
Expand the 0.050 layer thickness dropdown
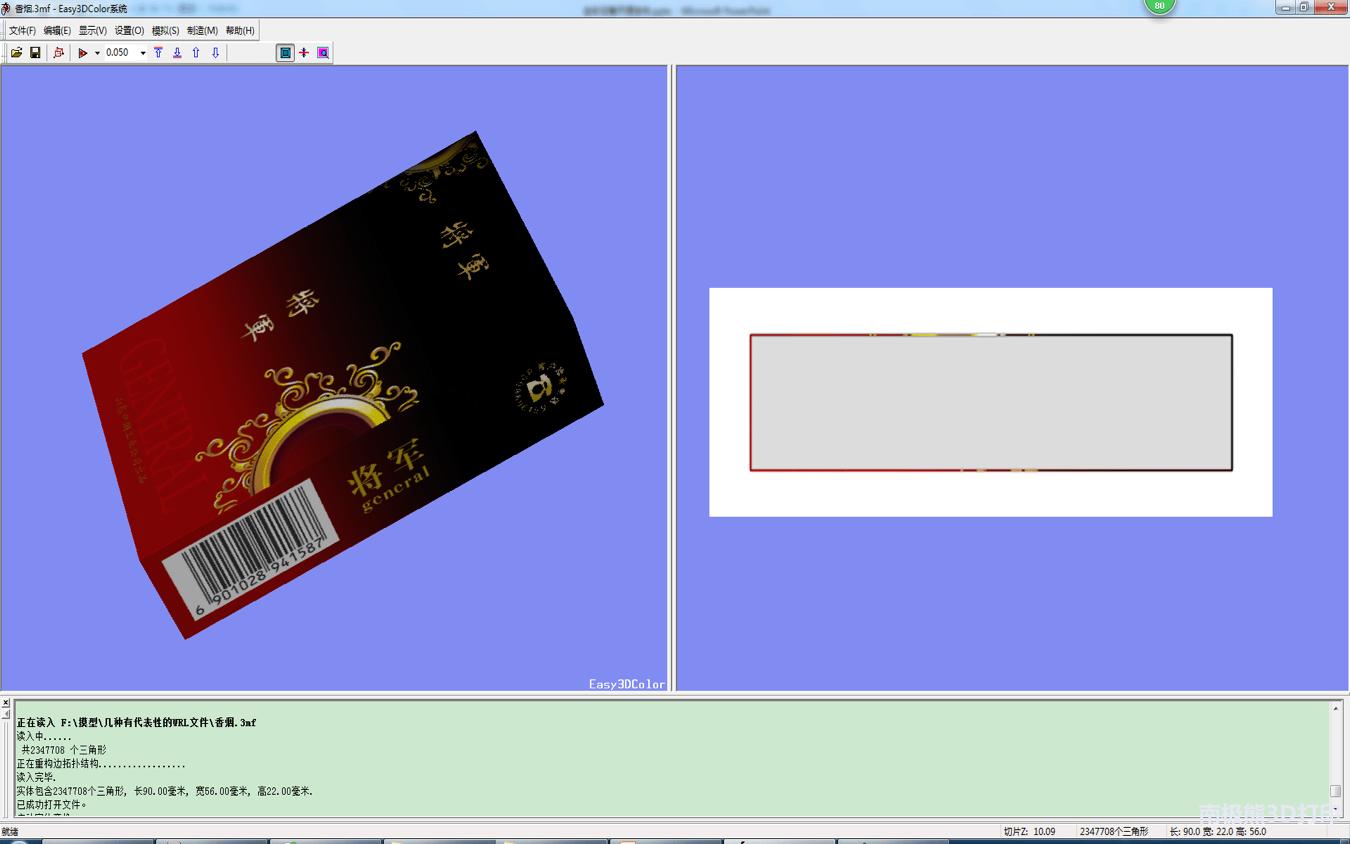[142, 53]
